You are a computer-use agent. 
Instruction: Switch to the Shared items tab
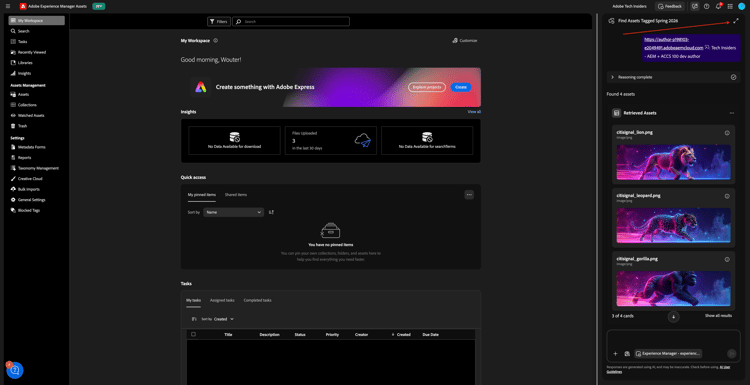(x=236, y=195)
